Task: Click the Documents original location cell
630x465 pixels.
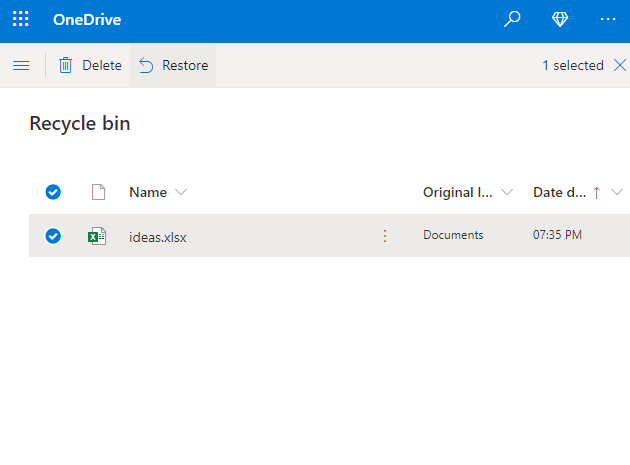Action: pyautogui.click(x=453, y=235)
